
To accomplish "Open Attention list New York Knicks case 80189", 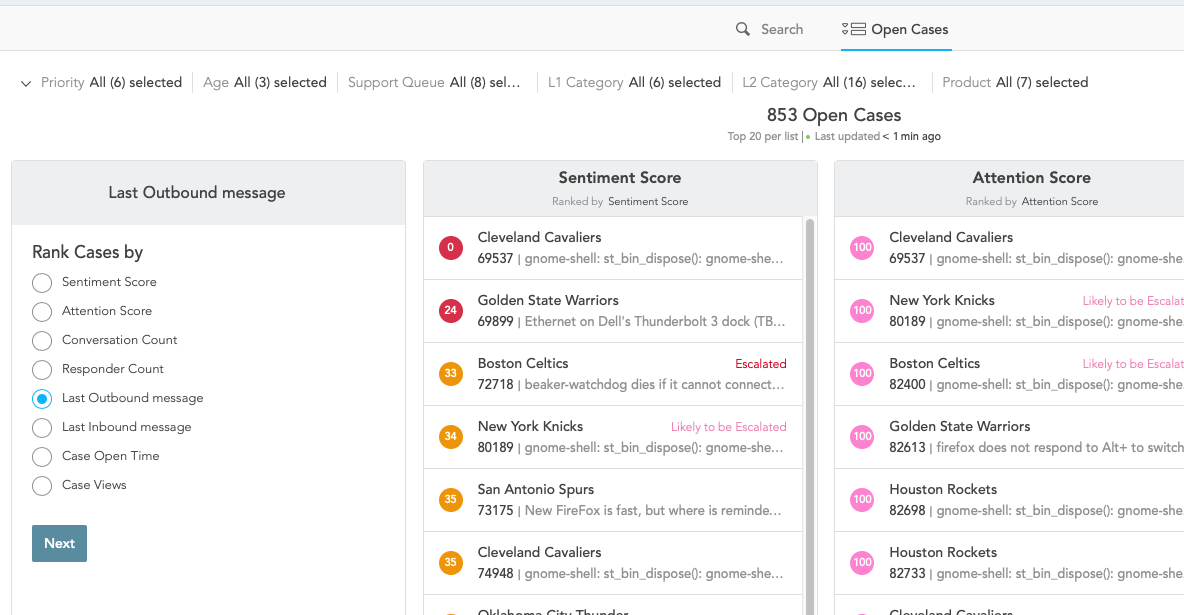I will [1010, 311].
